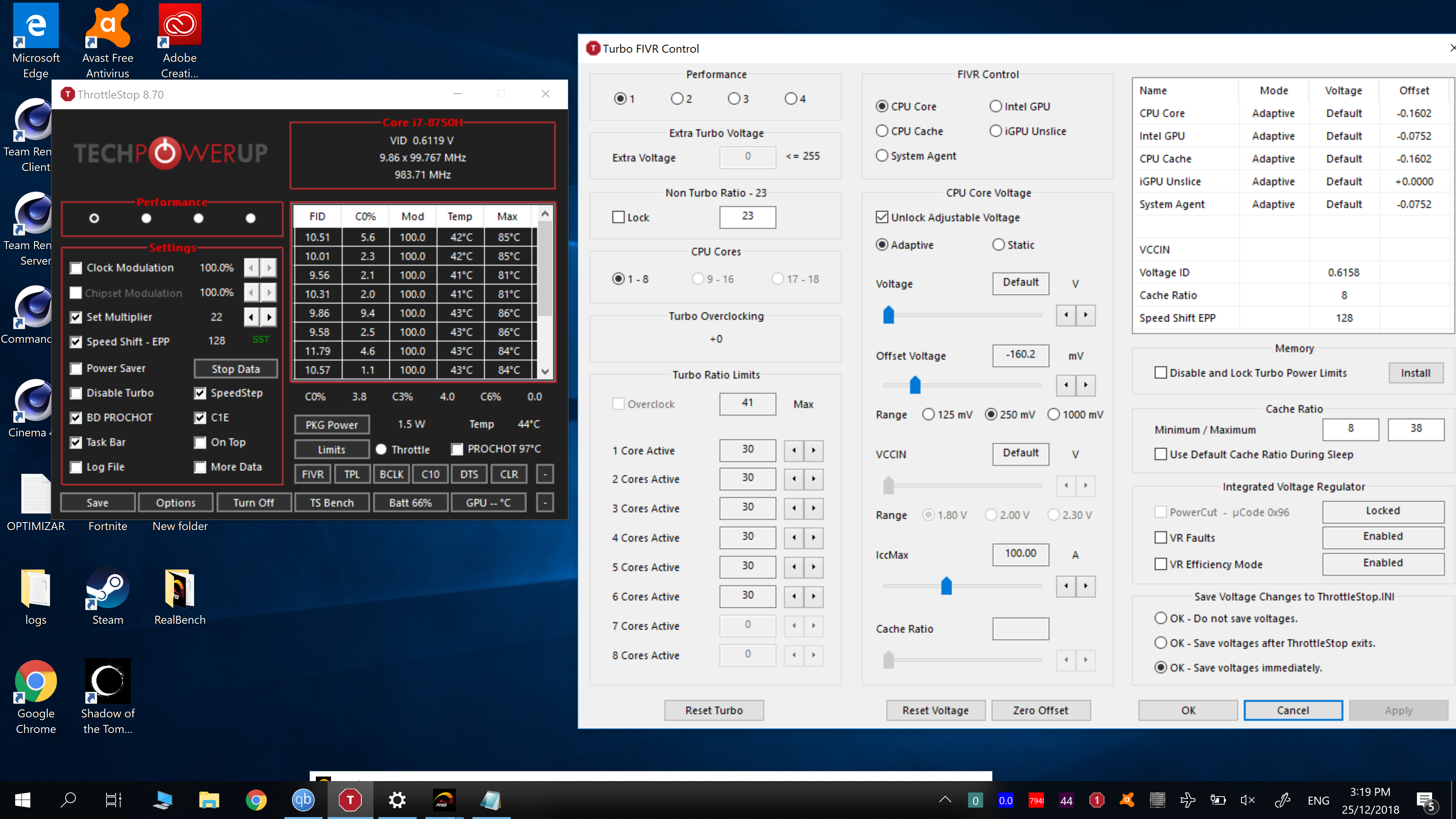Choose 125 mV offset range
Image resolution: width=1456 pixels, height=819 pixels.
click(928, 414)
